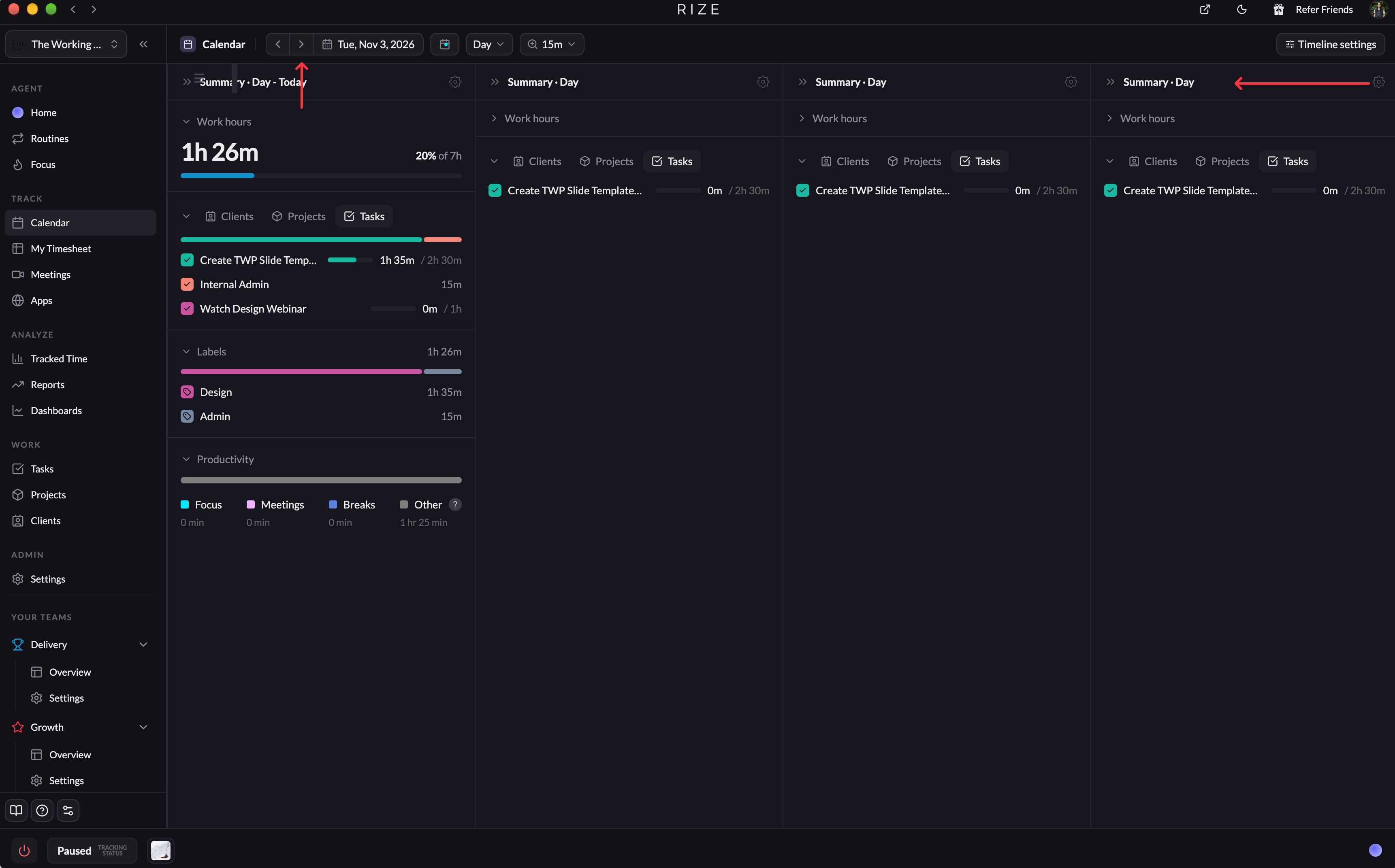
Task: Open Timeline settings
Action: tap(1330, 44)
